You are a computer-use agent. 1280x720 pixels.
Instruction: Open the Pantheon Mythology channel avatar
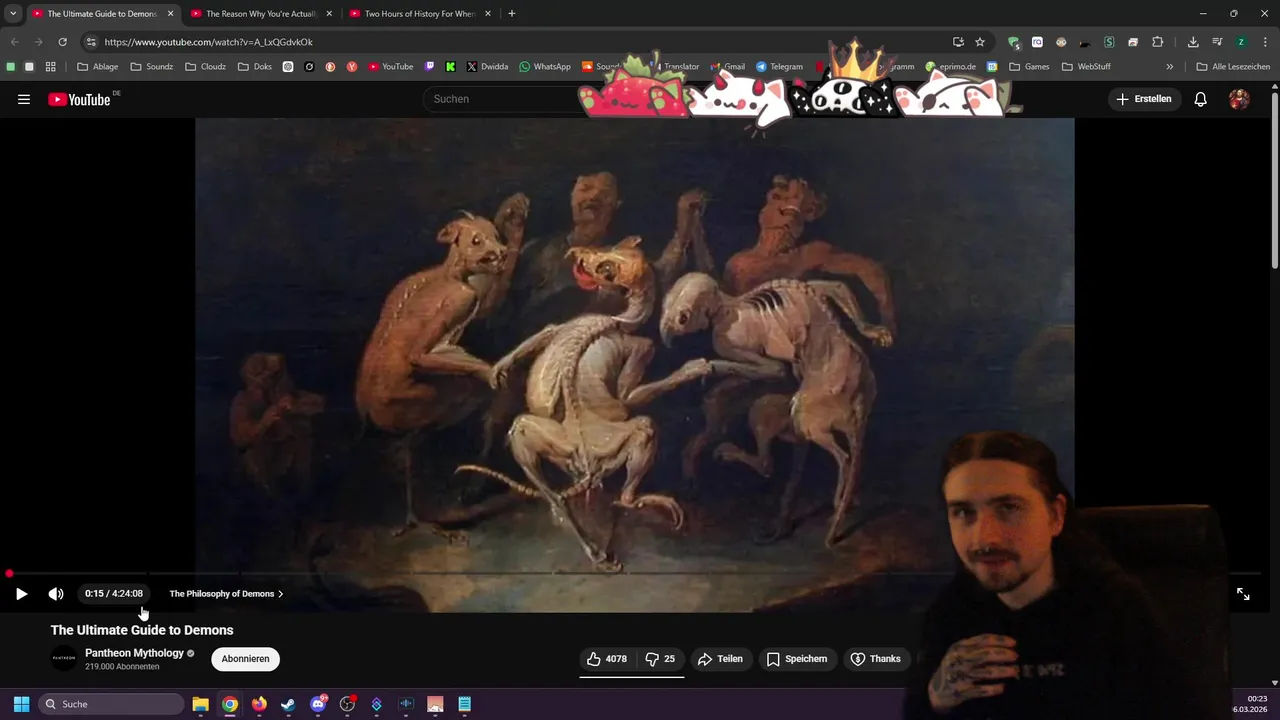coord(64,659)
